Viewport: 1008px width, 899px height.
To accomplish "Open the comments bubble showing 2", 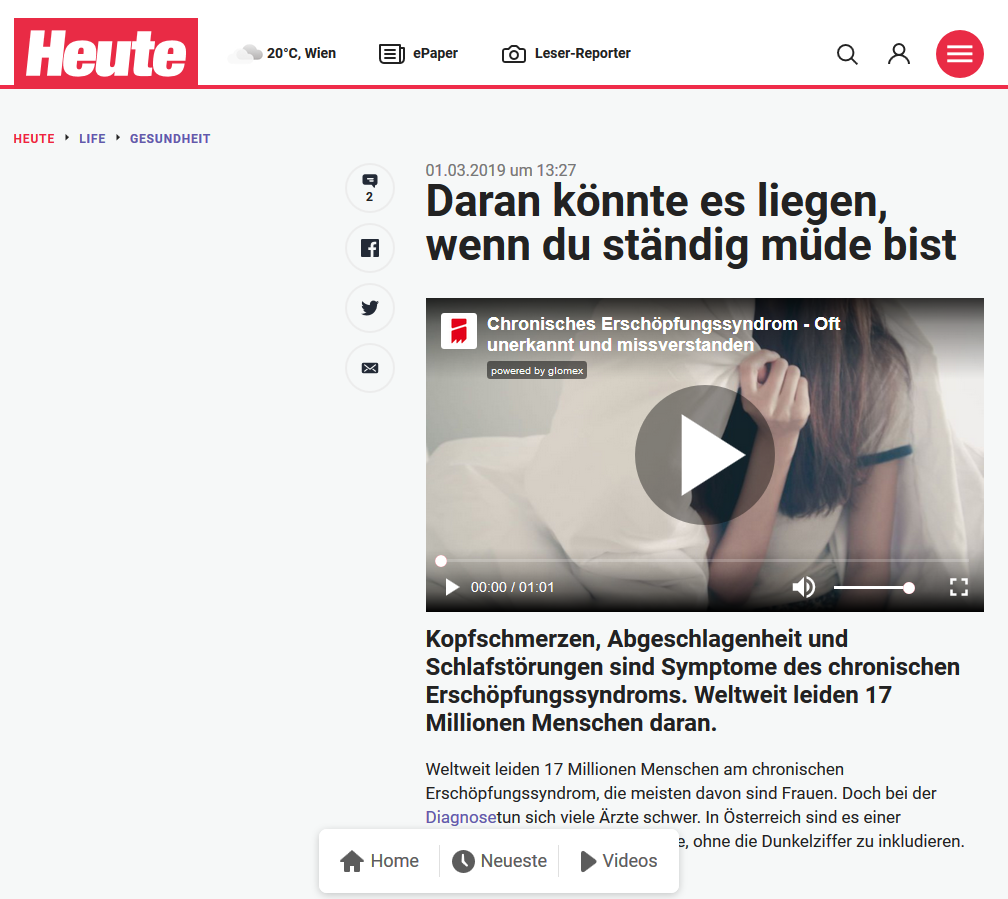I will 370,188.
